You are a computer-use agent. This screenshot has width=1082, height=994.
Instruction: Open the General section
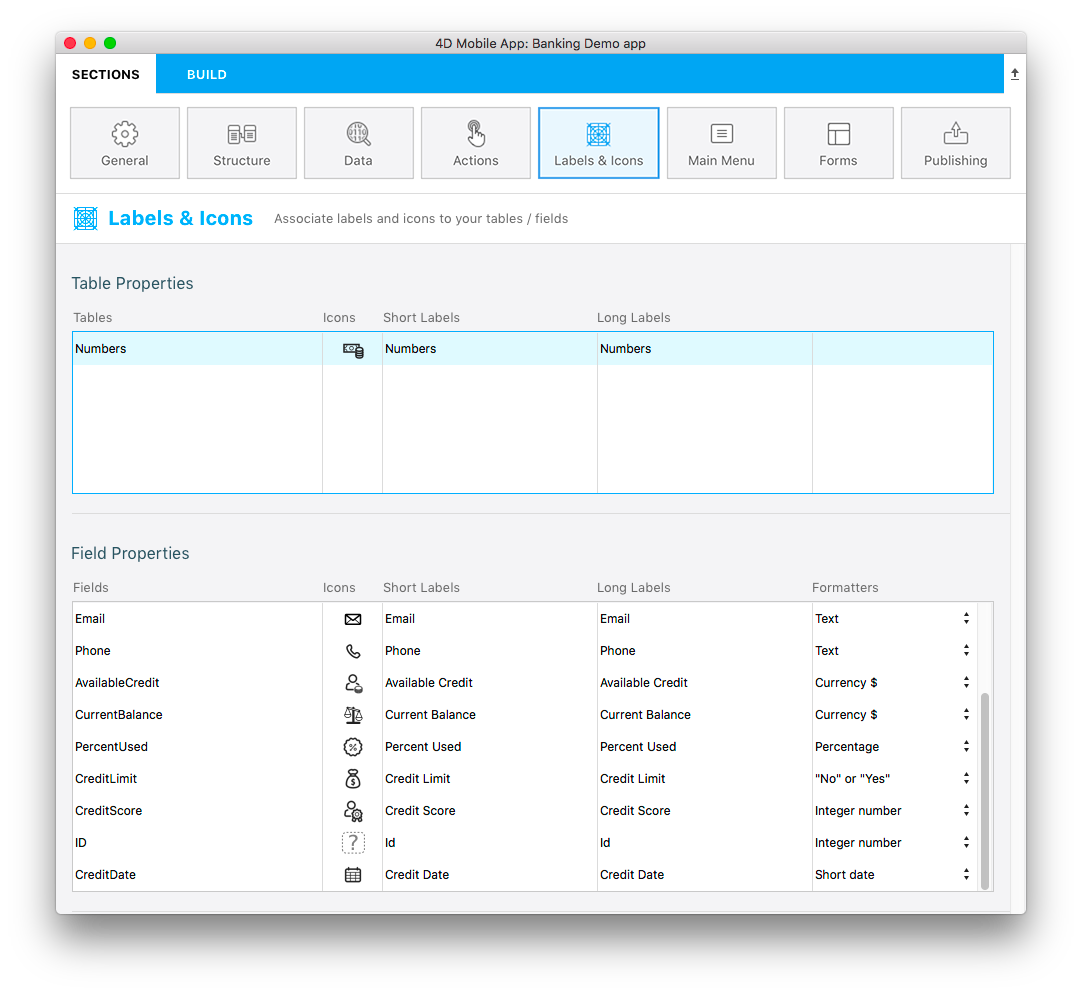tap(125, 143)
